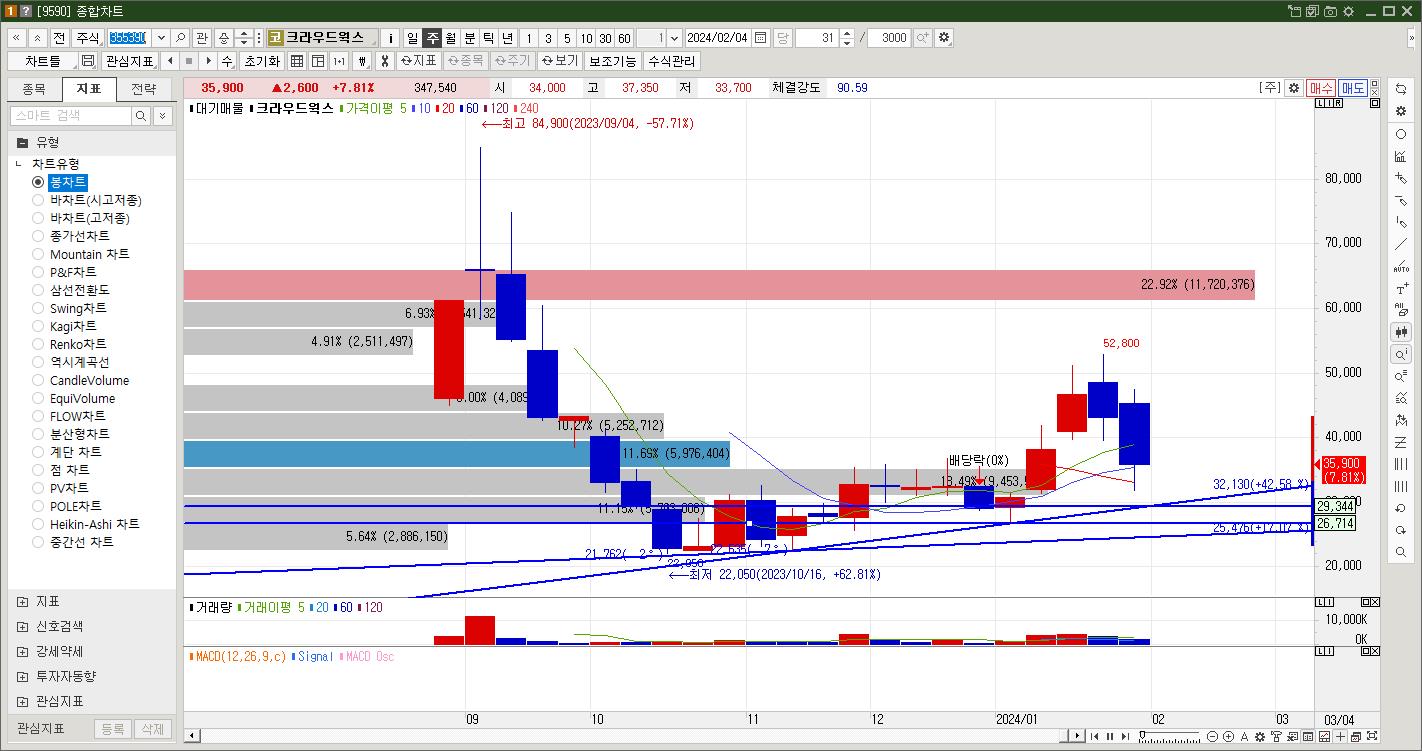Select 종가선차트 radio option
The height and width of the screenshot is (751, 1422).
point(38,236)
